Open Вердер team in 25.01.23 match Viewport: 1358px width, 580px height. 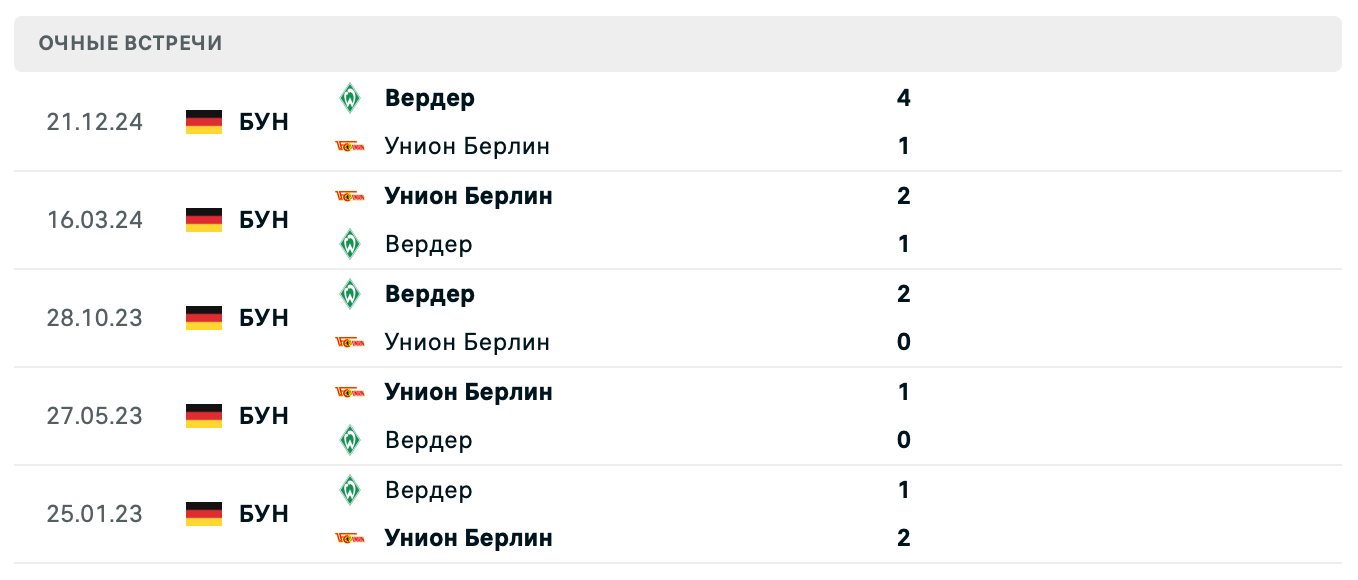pyautogui.click(x=428, y=490)
